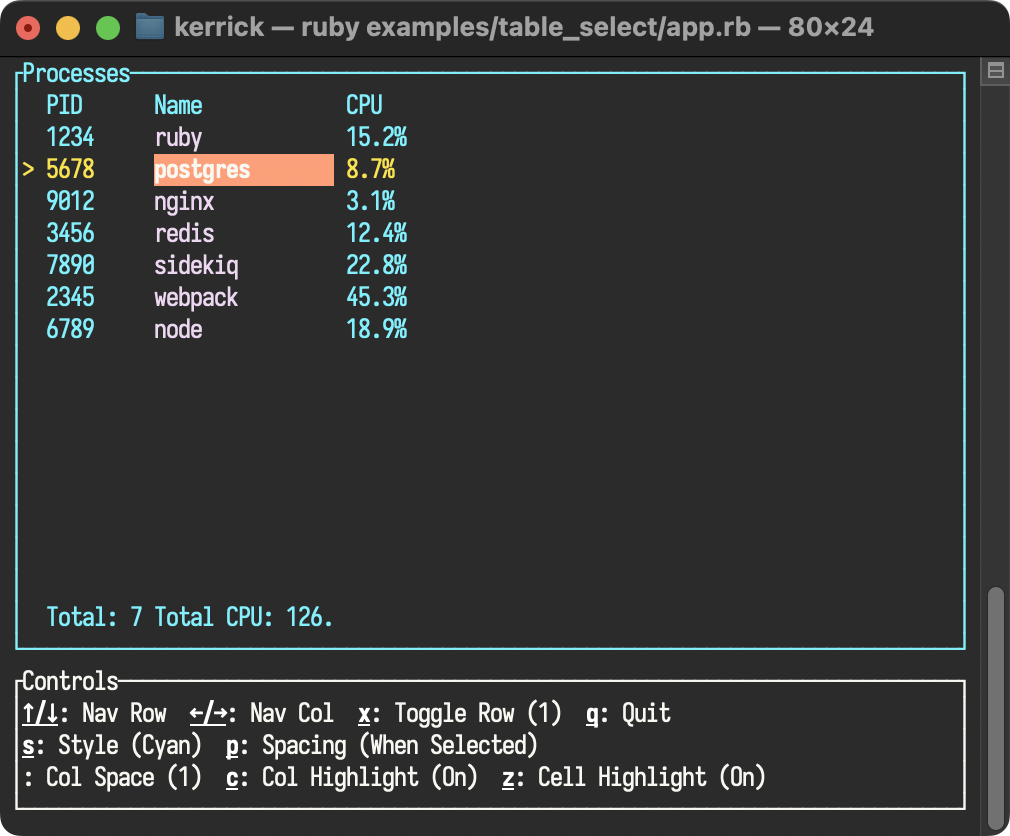Click the CPU column header
1010x836 pixels.
click(364, 105)
